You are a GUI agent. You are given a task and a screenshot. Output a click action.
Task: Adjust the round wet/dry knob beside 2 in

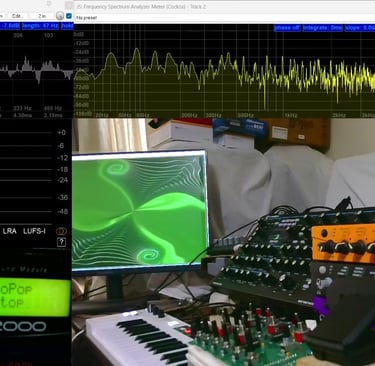60,16
